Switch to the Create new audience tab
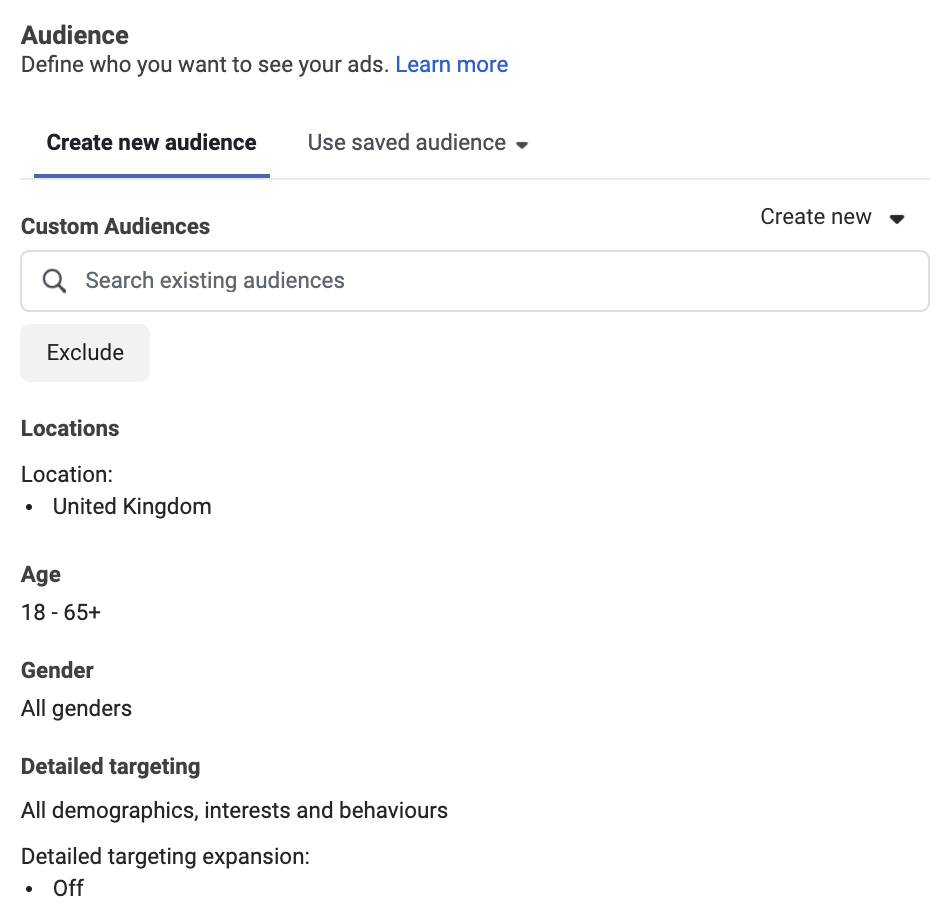Screen dimensions: 950x924 tap(151, 143)
